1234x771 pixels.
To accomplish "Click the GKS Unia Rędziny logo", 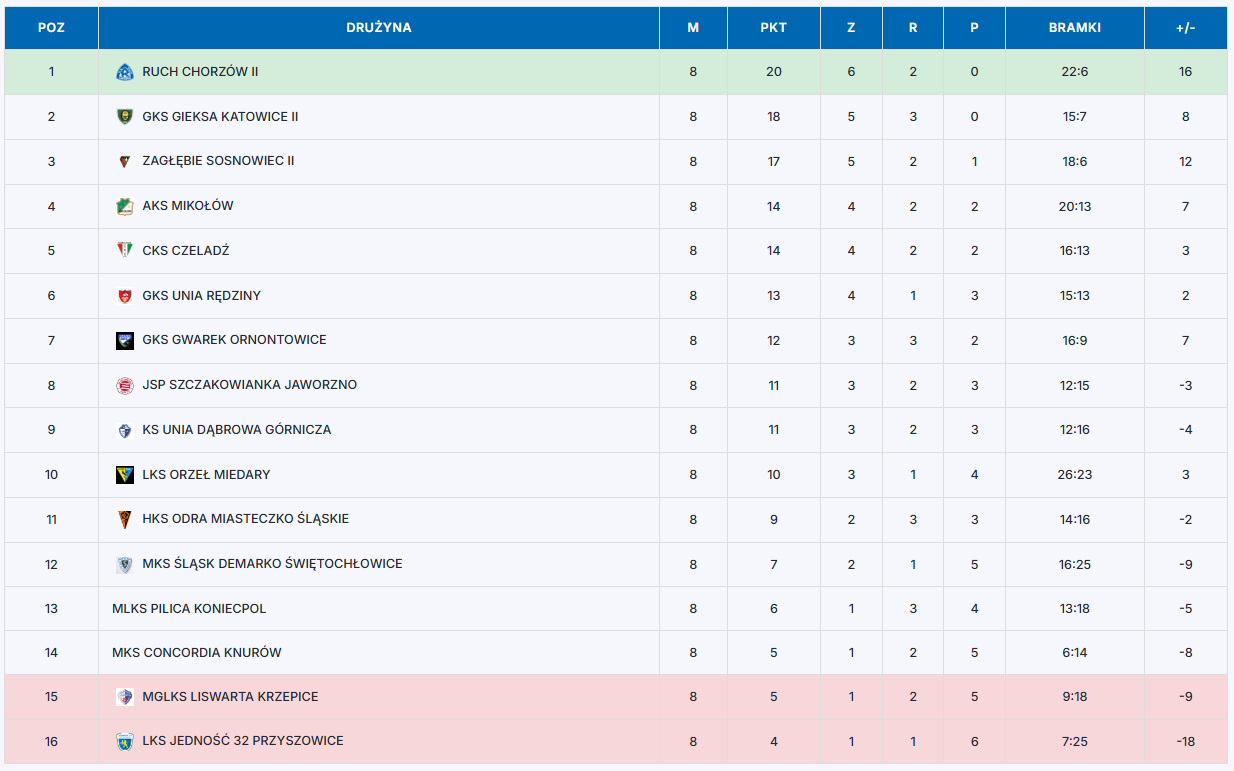I will 124,296.
